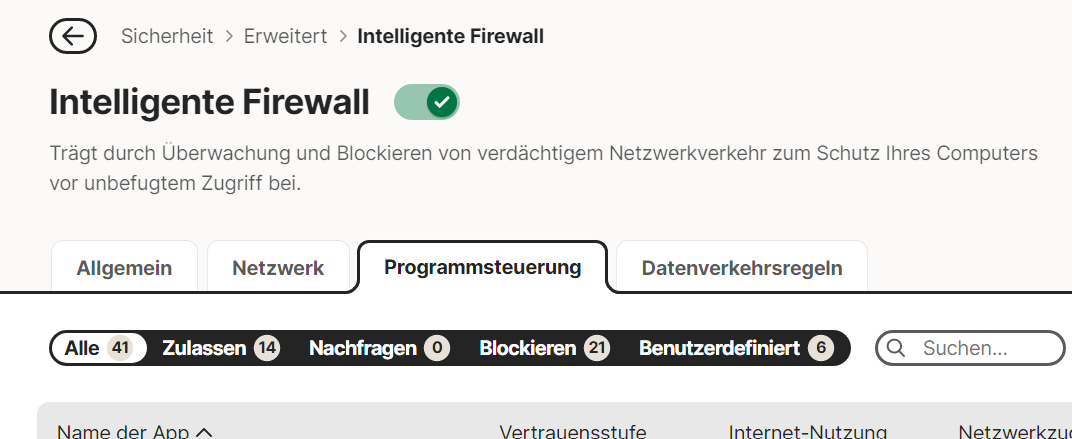Show Alle apps filter

click(98, 348)
